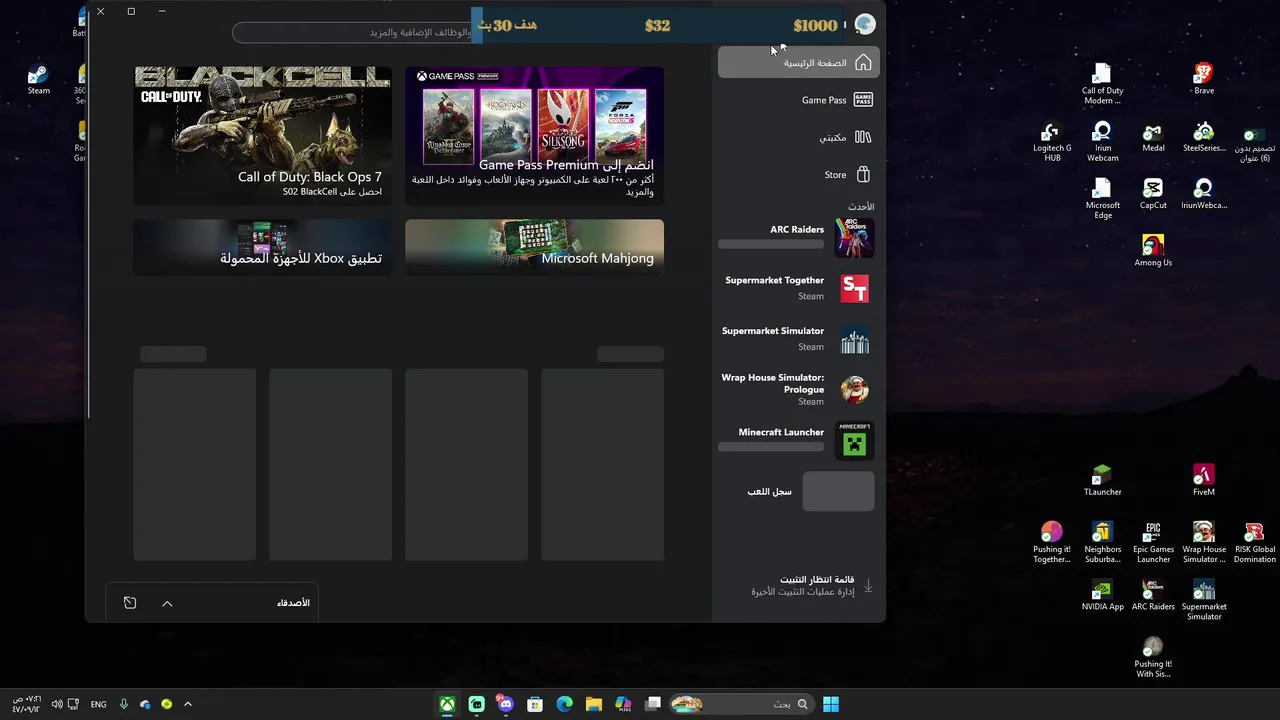Open Xbox mobile app banner
Viewport: 1280px width, 720px height.
pos(263,247)
